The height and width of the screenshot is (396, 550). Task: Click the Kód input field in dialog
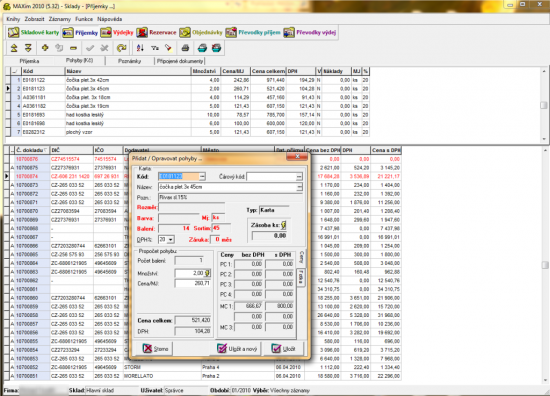pos(179,176)
